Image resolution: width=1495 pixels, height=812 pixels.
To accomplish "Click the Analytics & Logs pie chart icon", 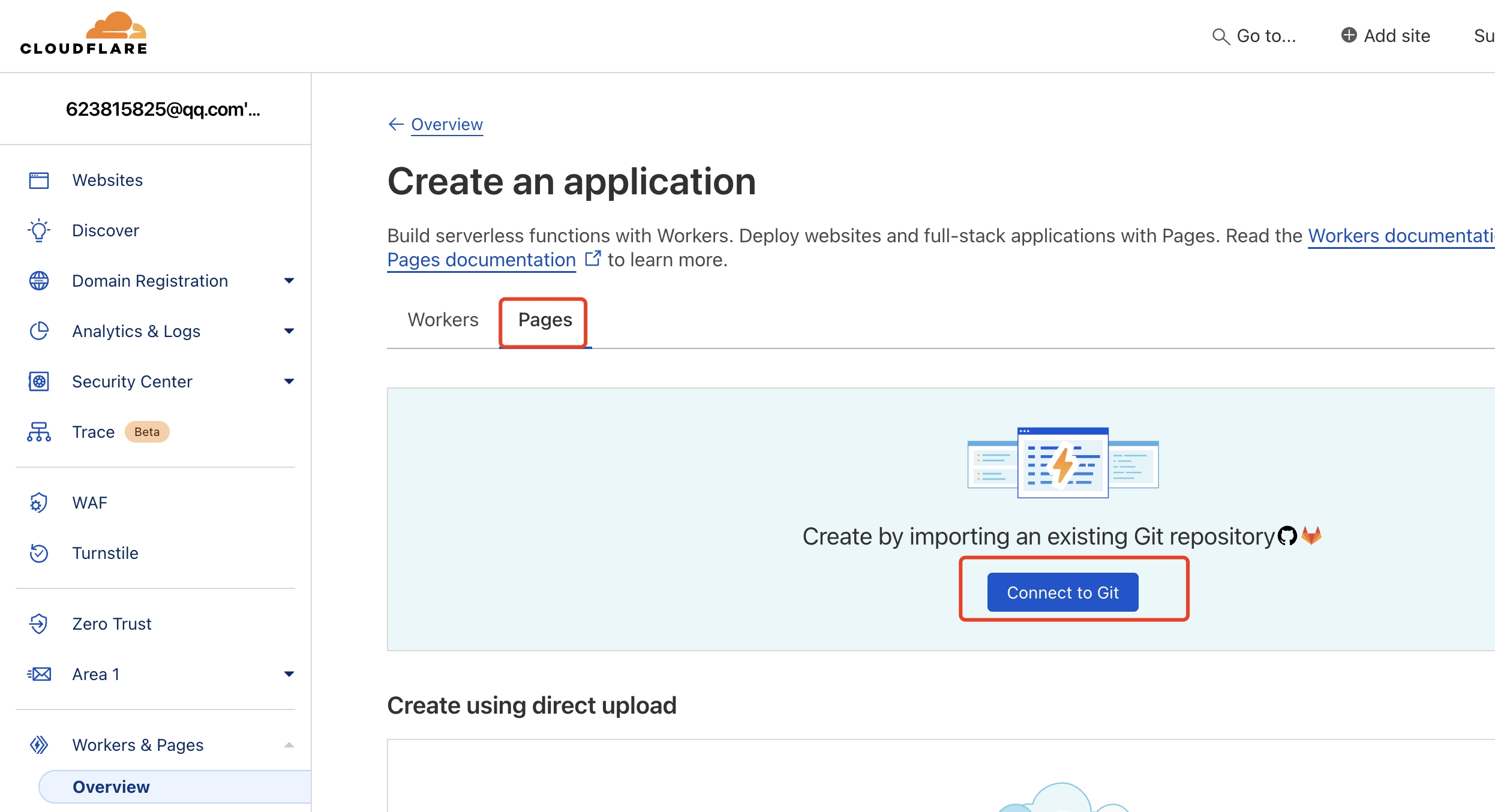I will point(39,331).
